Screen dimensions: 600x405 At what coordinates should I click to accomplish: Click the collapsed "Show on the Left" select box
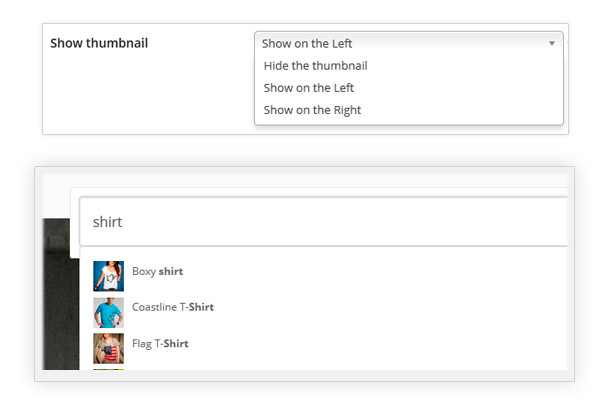pos(400,44)
